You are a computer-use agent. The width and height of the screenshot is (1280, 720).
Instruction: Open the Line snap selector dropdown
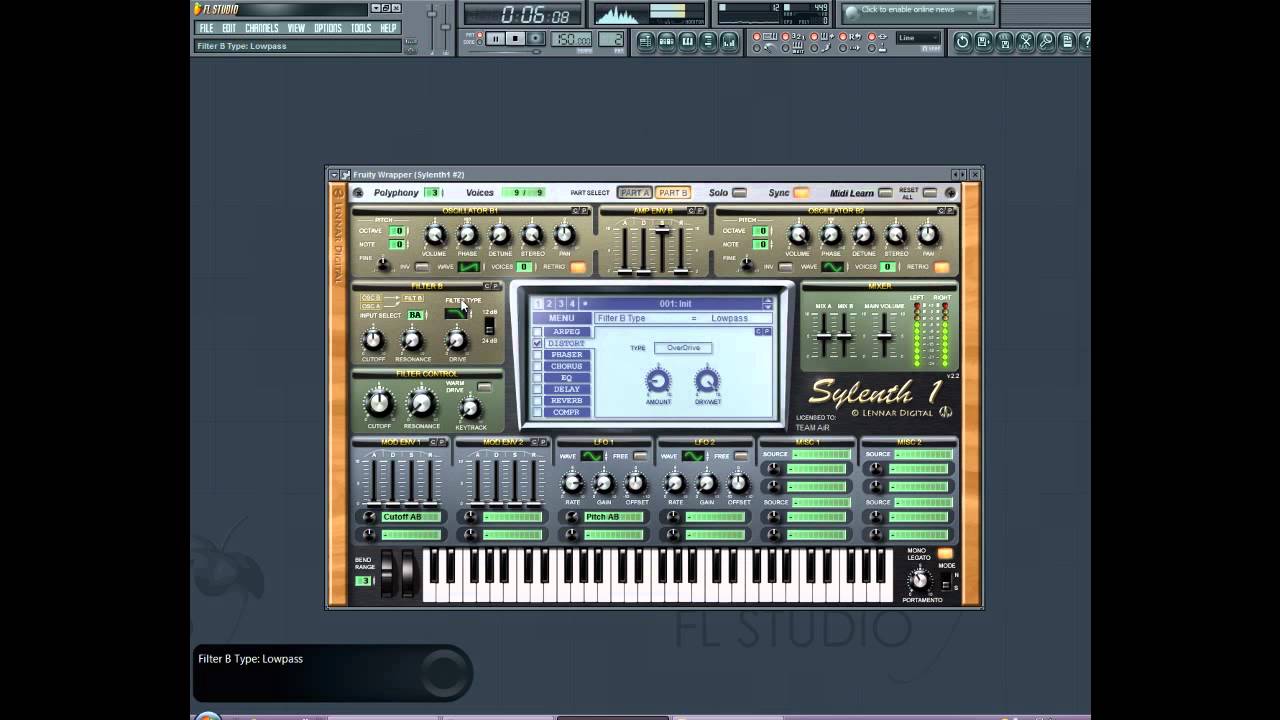(x=919, y=38)
